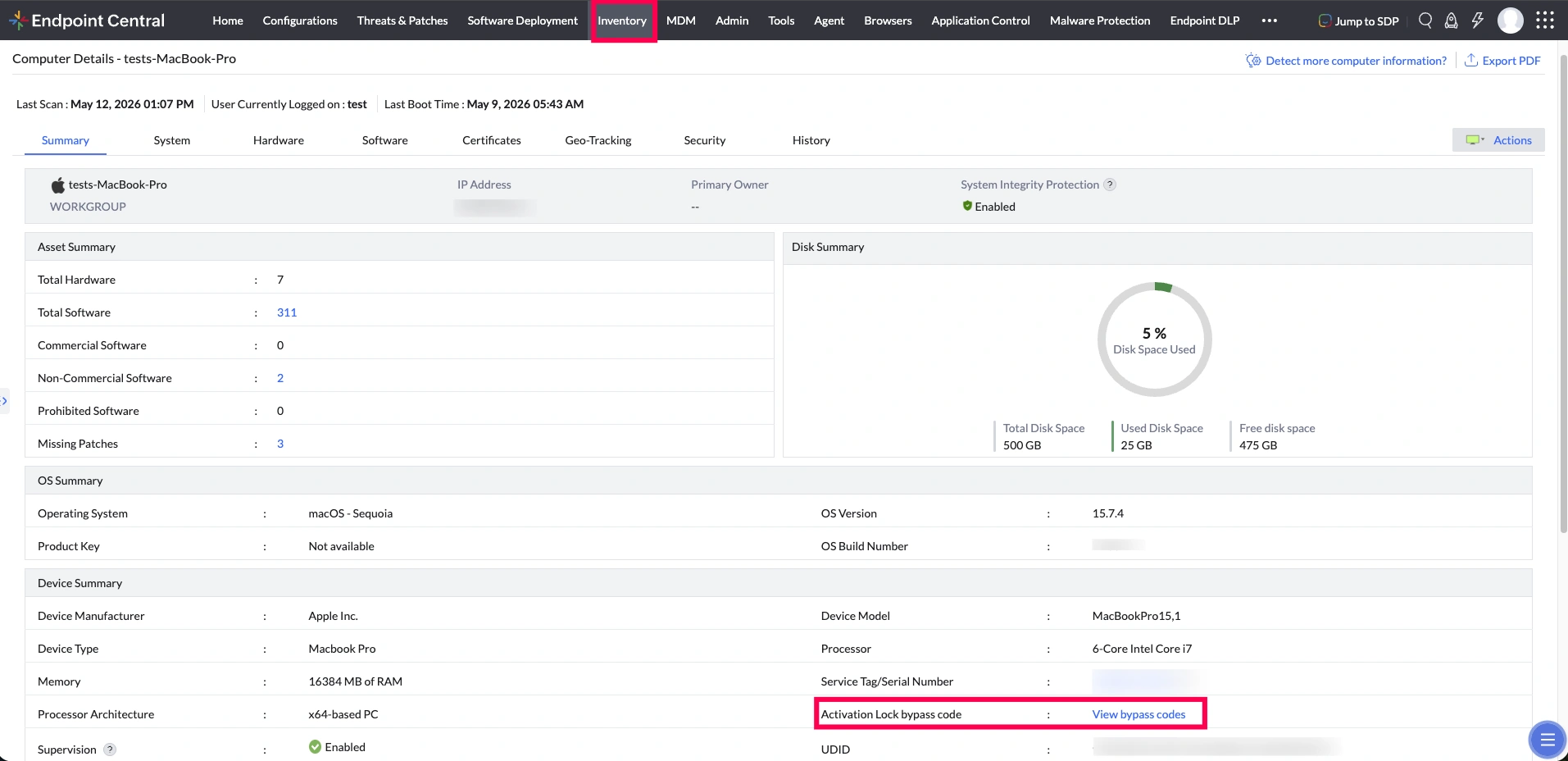Open the apps grid launcher icon
The width and height of the screenshot is (1568, 761).
click(x=1545, y=21)
